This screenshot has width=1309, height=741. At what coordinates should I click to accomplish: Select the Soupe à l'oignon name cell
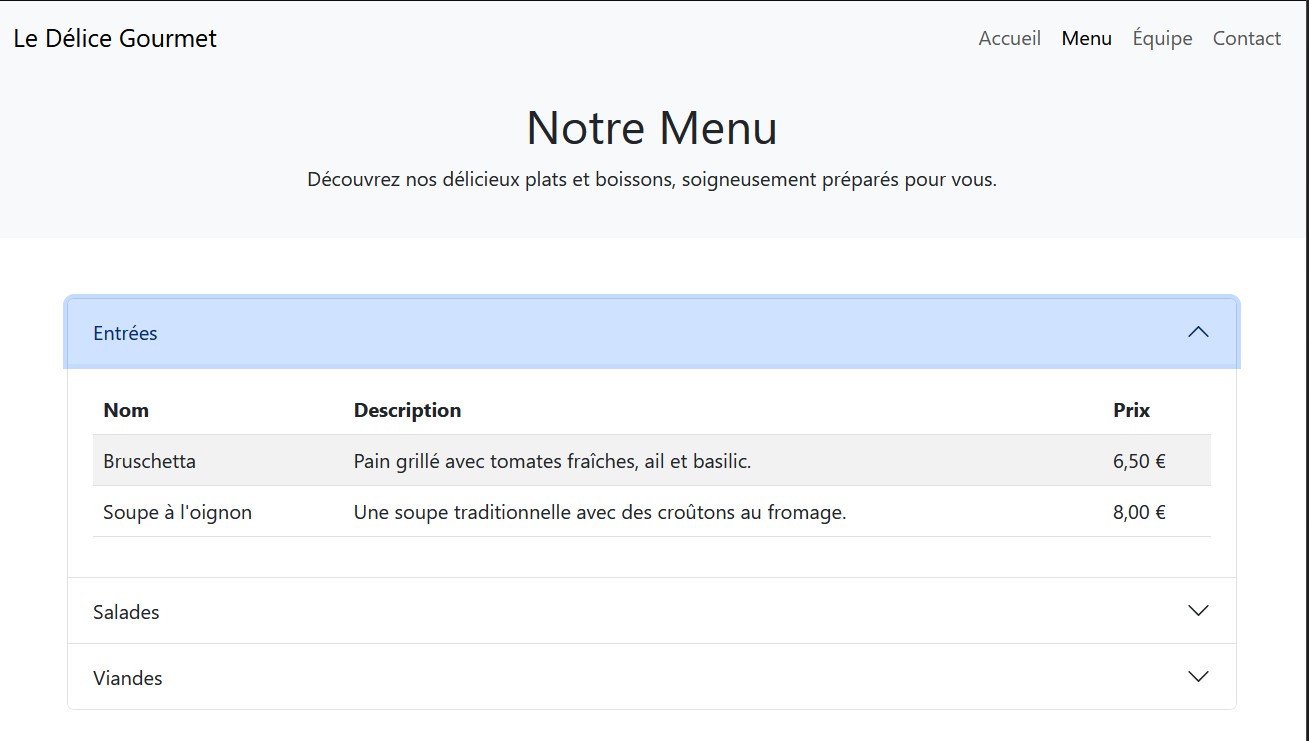click(x=177, y=512)
